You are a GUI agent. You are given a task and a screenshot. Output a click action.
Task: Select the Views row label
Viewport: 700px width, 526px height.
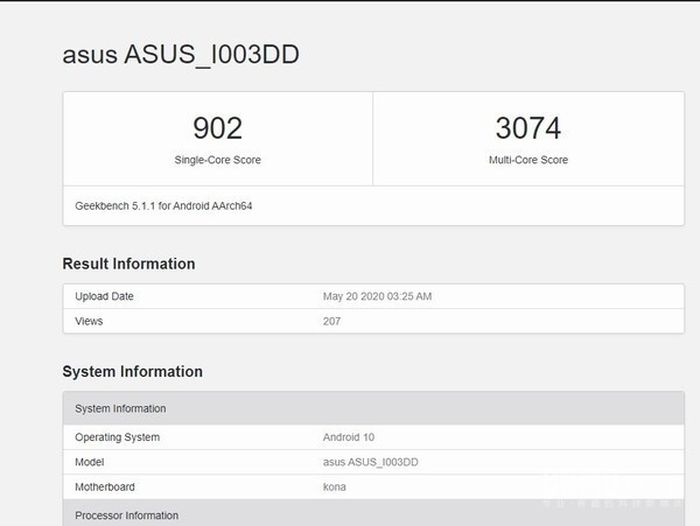(89, 321)
